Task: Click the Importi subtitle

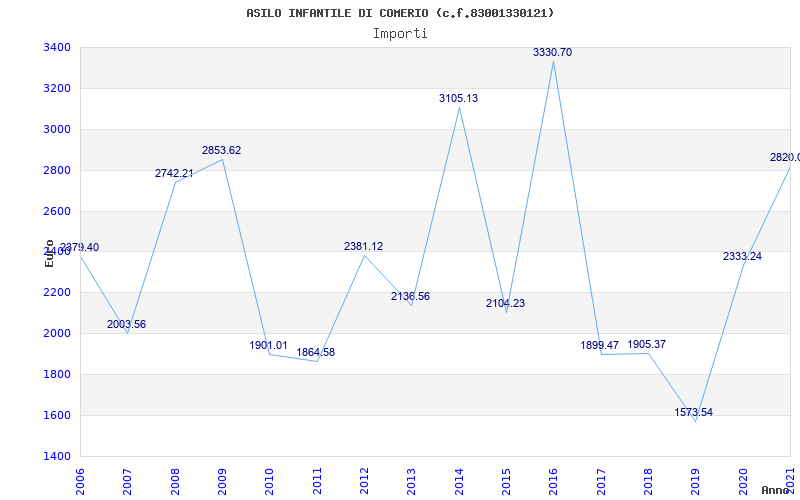Action: click(x=400, y=34)
